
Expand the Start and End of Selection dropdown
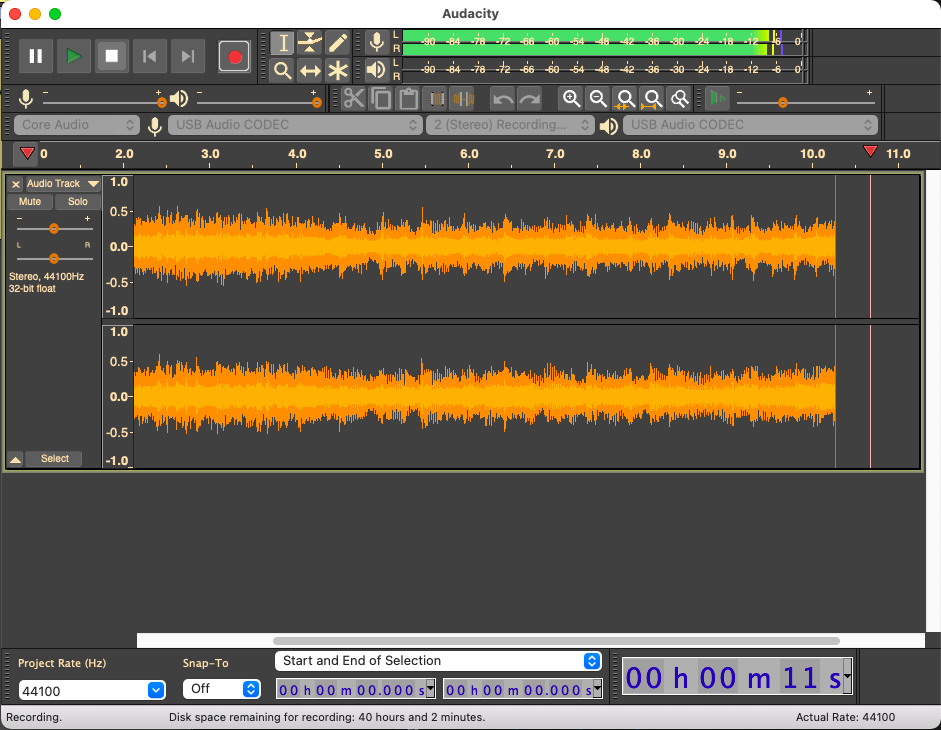[591, 661]
